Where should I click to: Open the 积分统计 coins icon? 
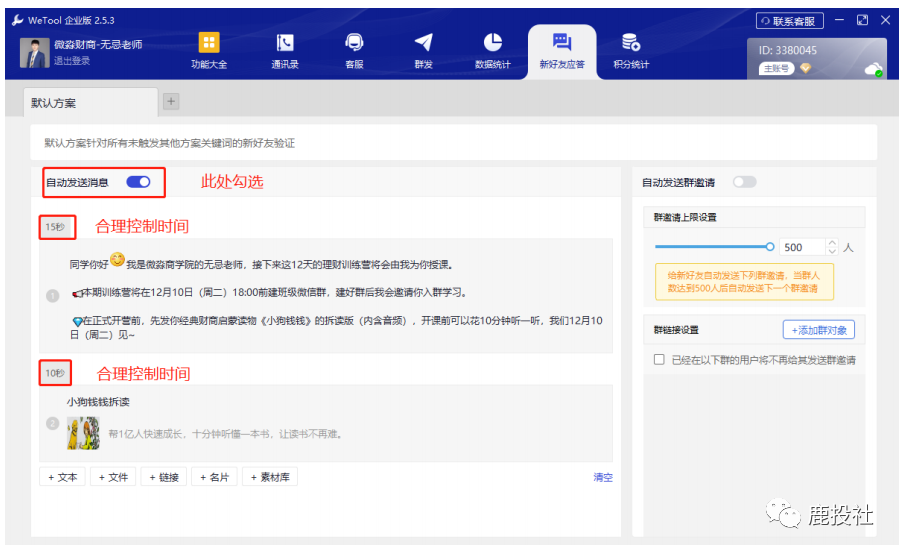pos(631,42)
